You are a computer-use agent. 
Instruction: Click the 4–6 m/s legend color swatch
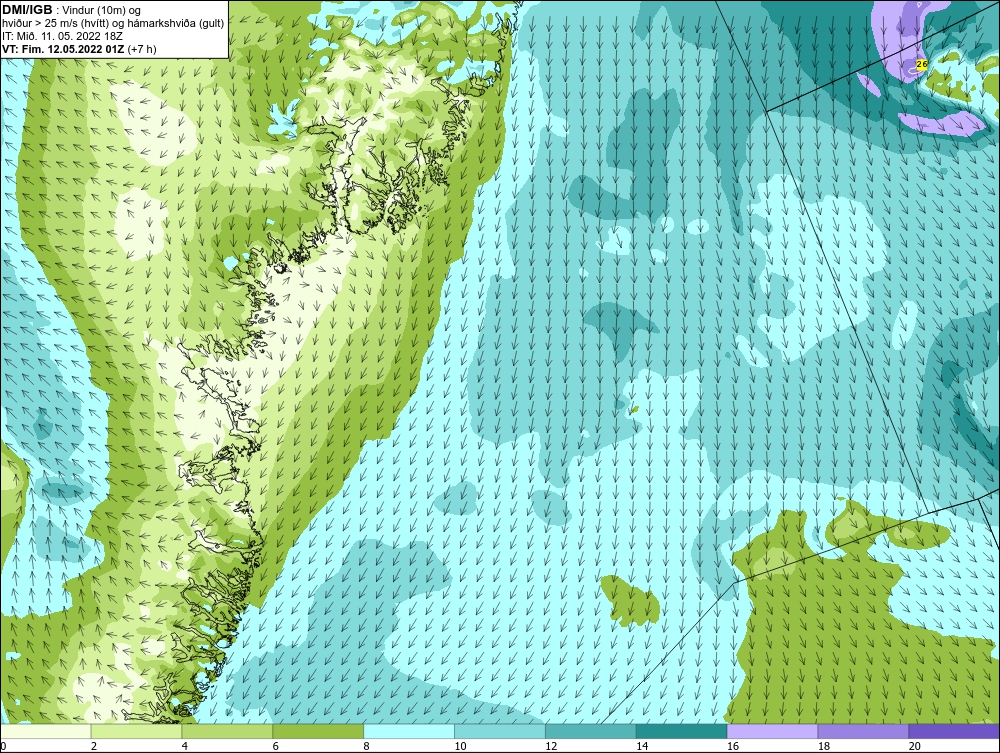(x=227, y=731)
